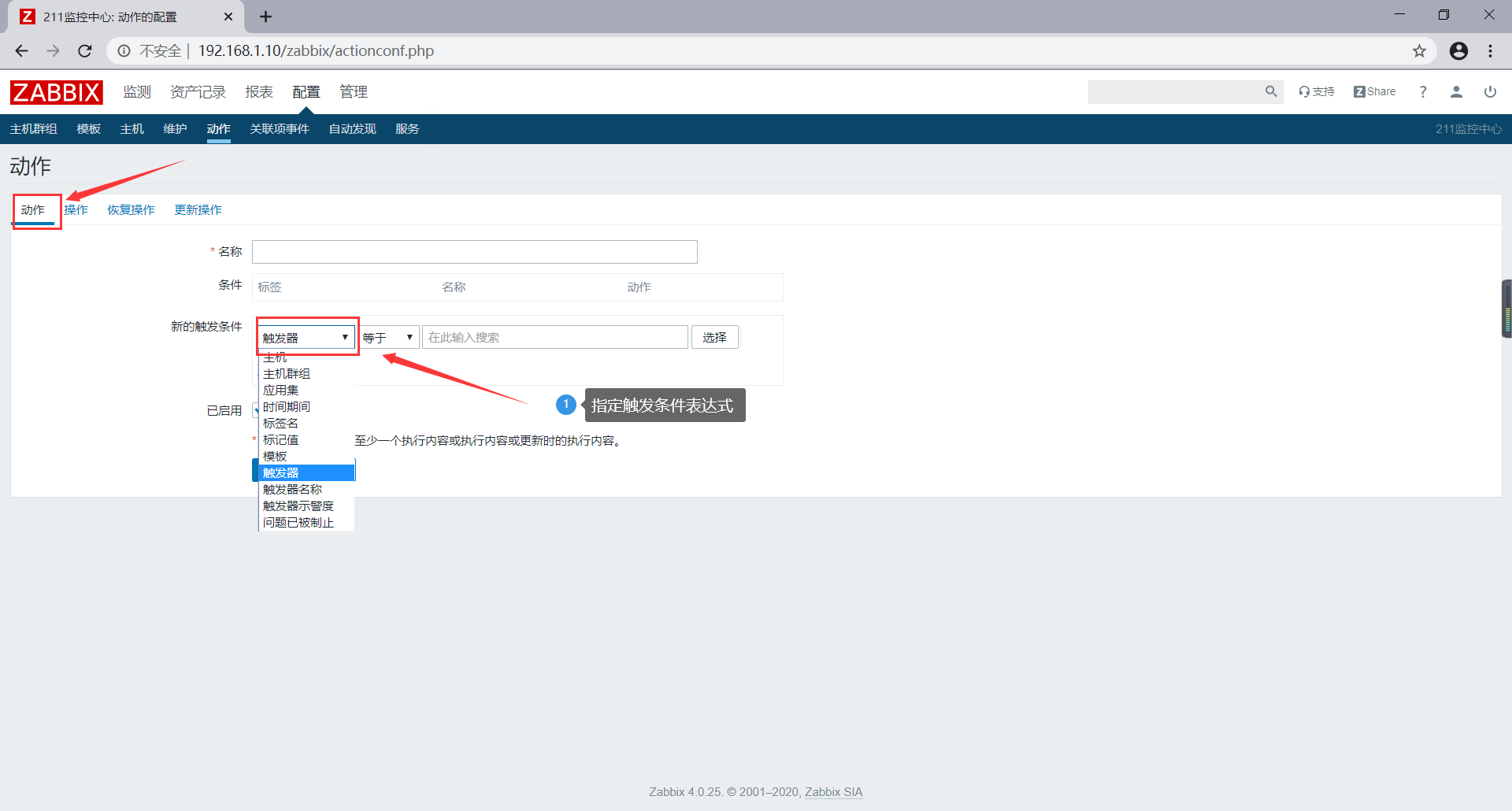Go to 模板 submenu
1512x811 pixels.
point(88,129)
